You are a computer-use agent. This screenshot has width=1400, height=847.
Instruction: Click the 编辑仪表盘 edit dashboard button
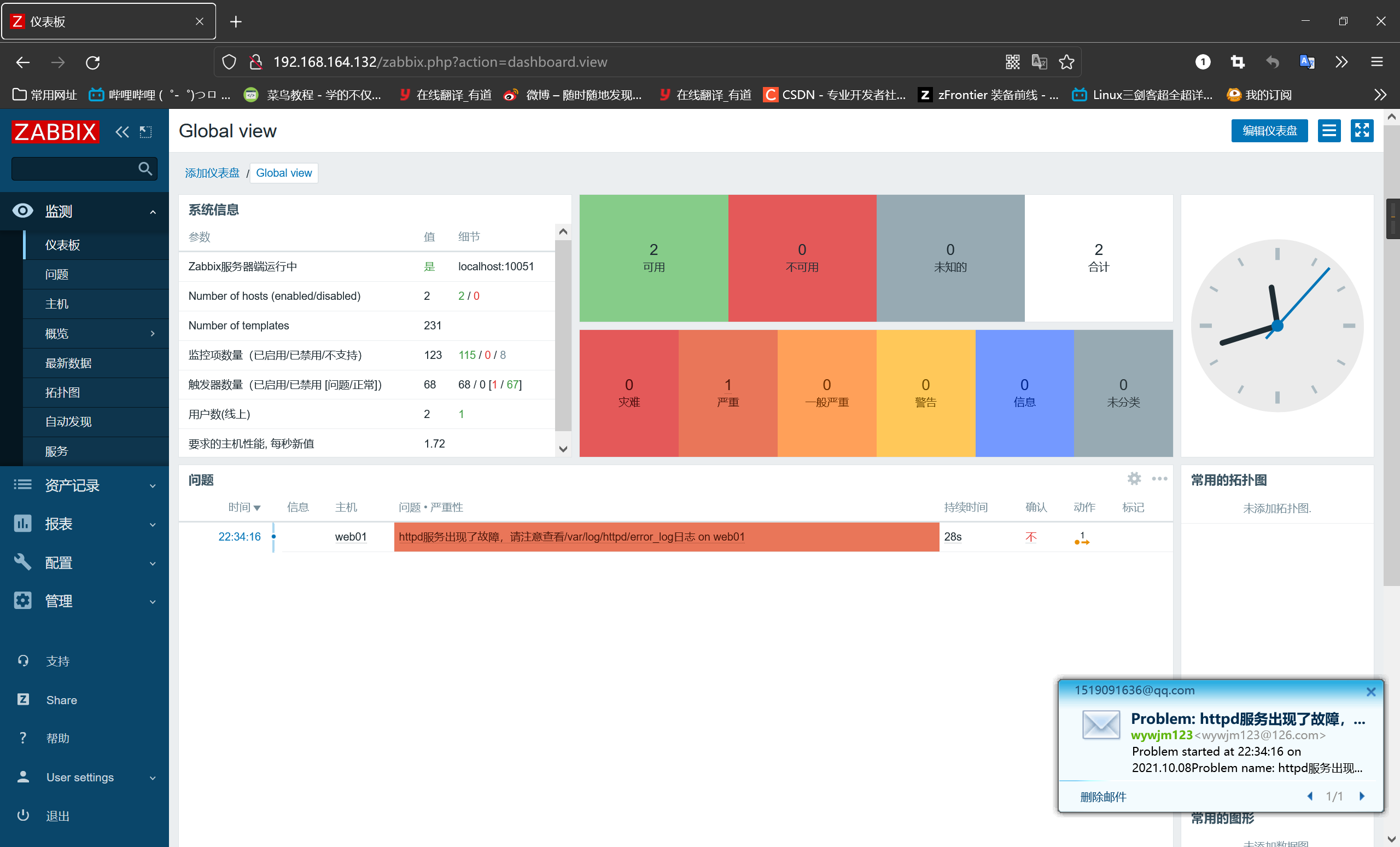pos(1269,131)
